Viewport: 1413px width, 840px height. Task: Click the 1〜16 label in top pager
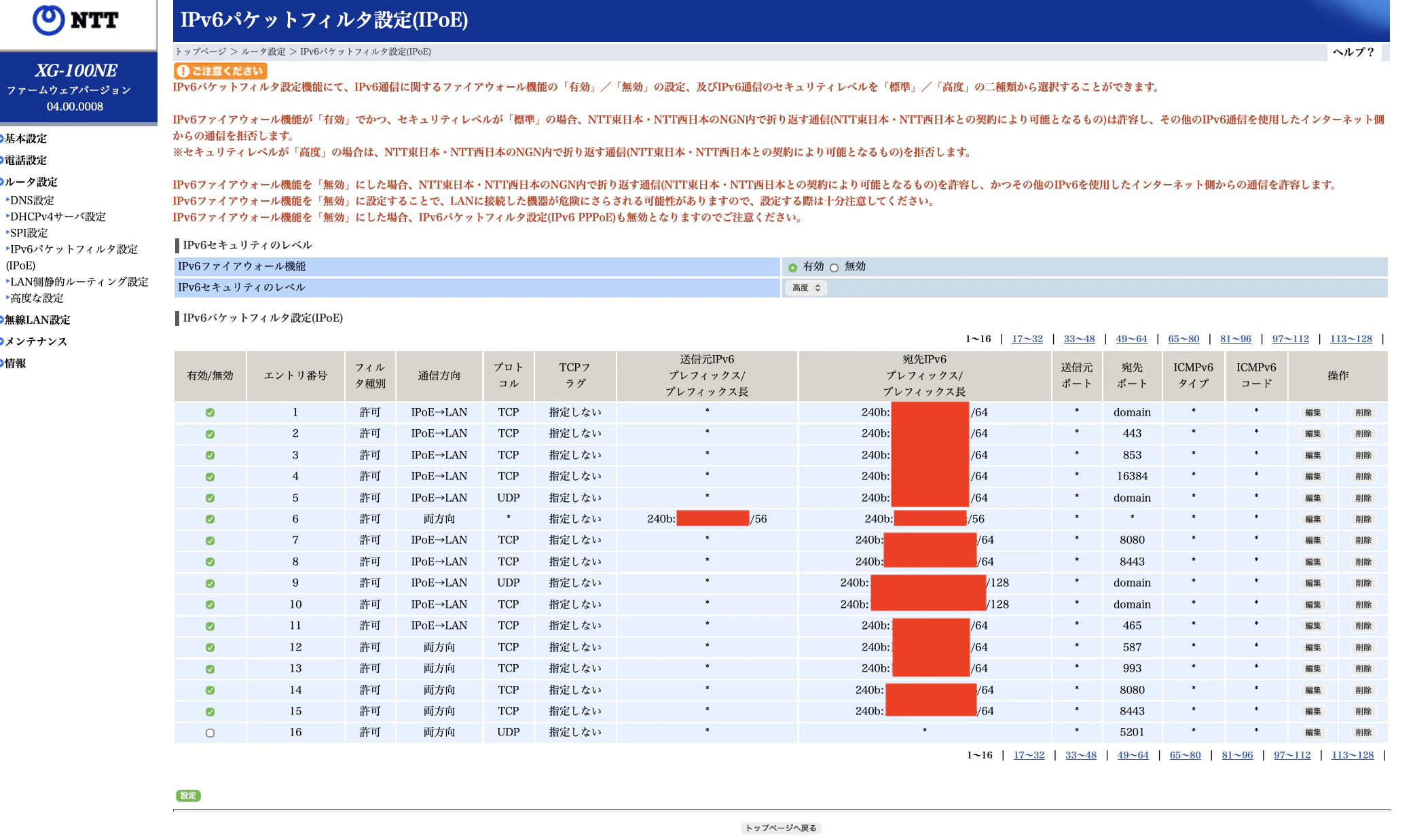978,339
